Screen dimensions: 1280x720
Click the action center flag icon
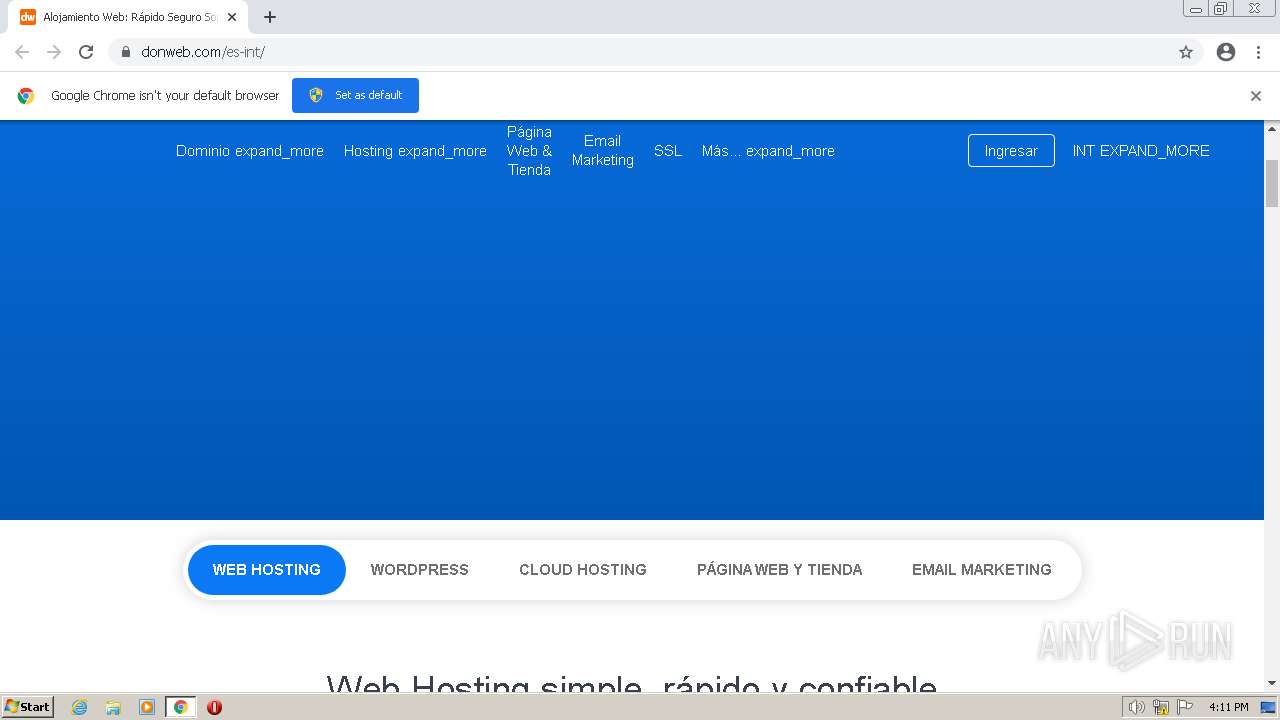point(1185,707)
